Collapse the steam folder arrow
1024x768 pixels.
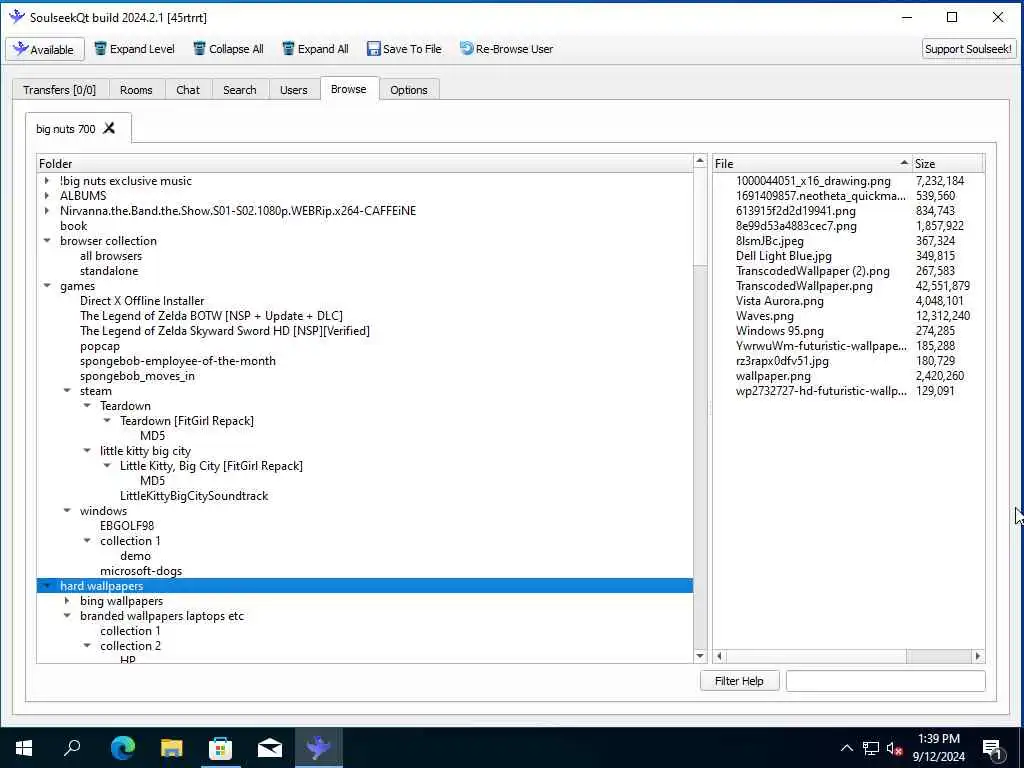coord(67,391)
